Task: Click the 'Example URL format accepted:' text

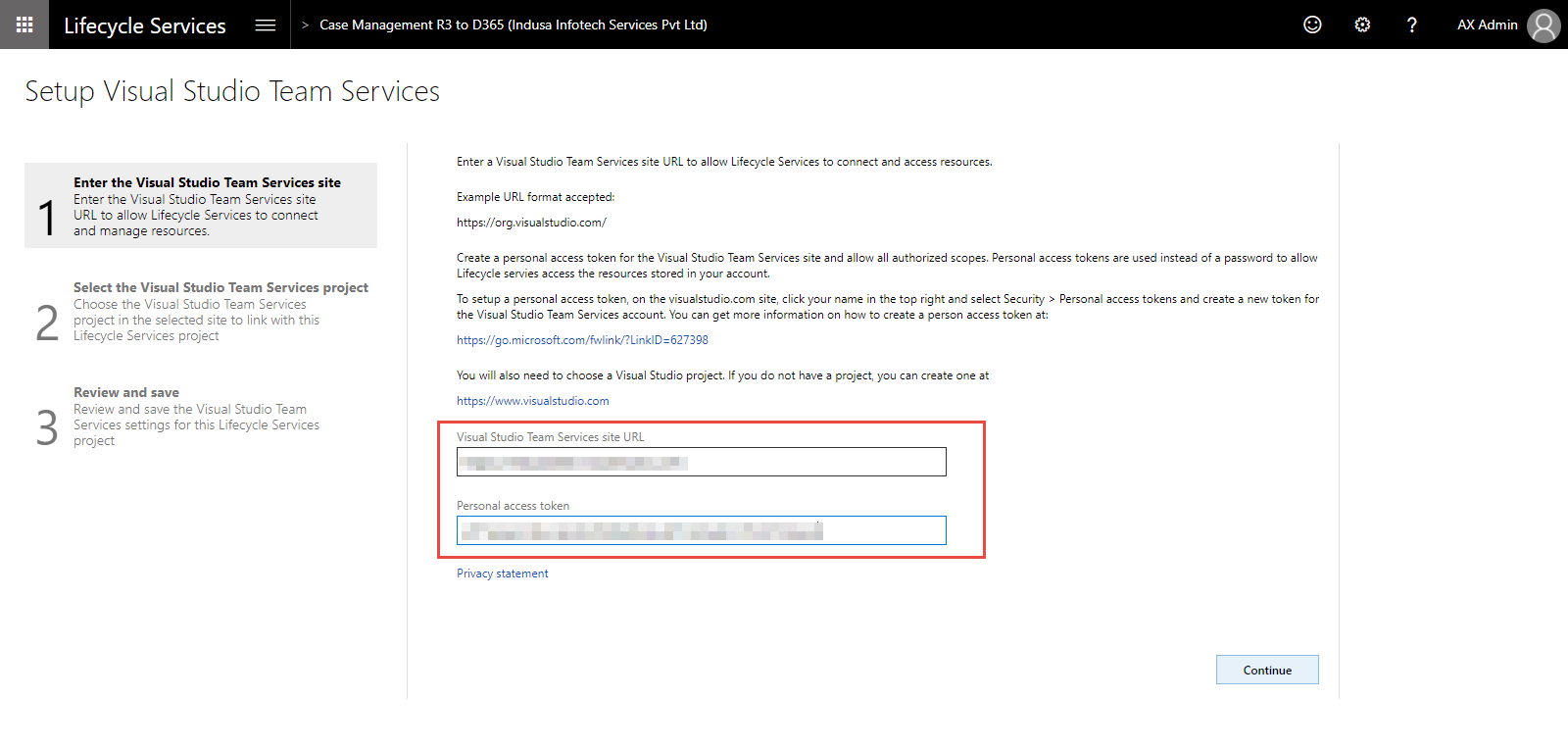Action: 535,197
